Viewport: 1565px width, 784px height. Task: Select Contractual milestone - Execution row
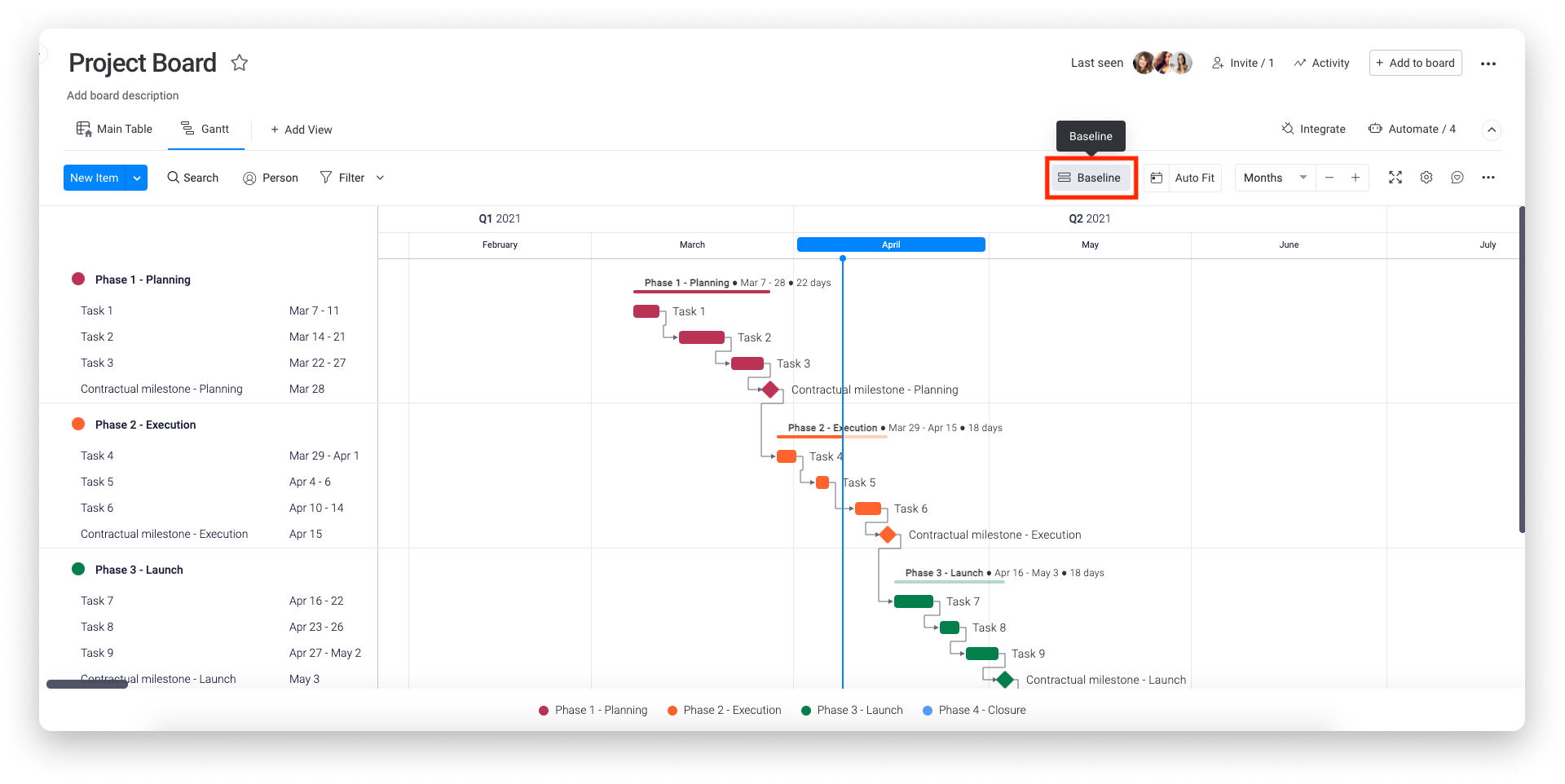tap(165, 534)
